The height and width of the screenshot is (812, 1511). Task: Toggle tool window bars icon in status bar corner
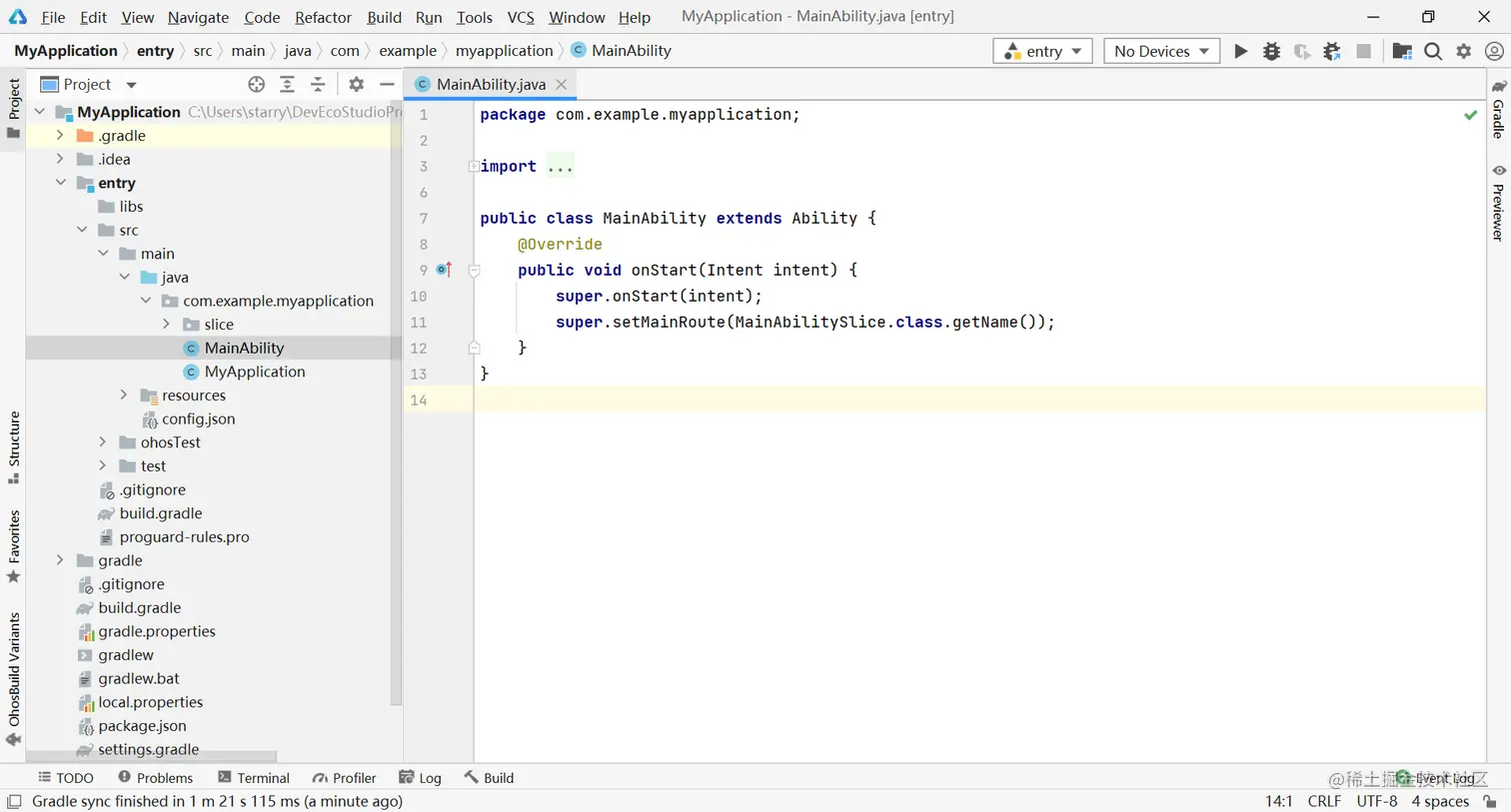click(x=14, y=801)
